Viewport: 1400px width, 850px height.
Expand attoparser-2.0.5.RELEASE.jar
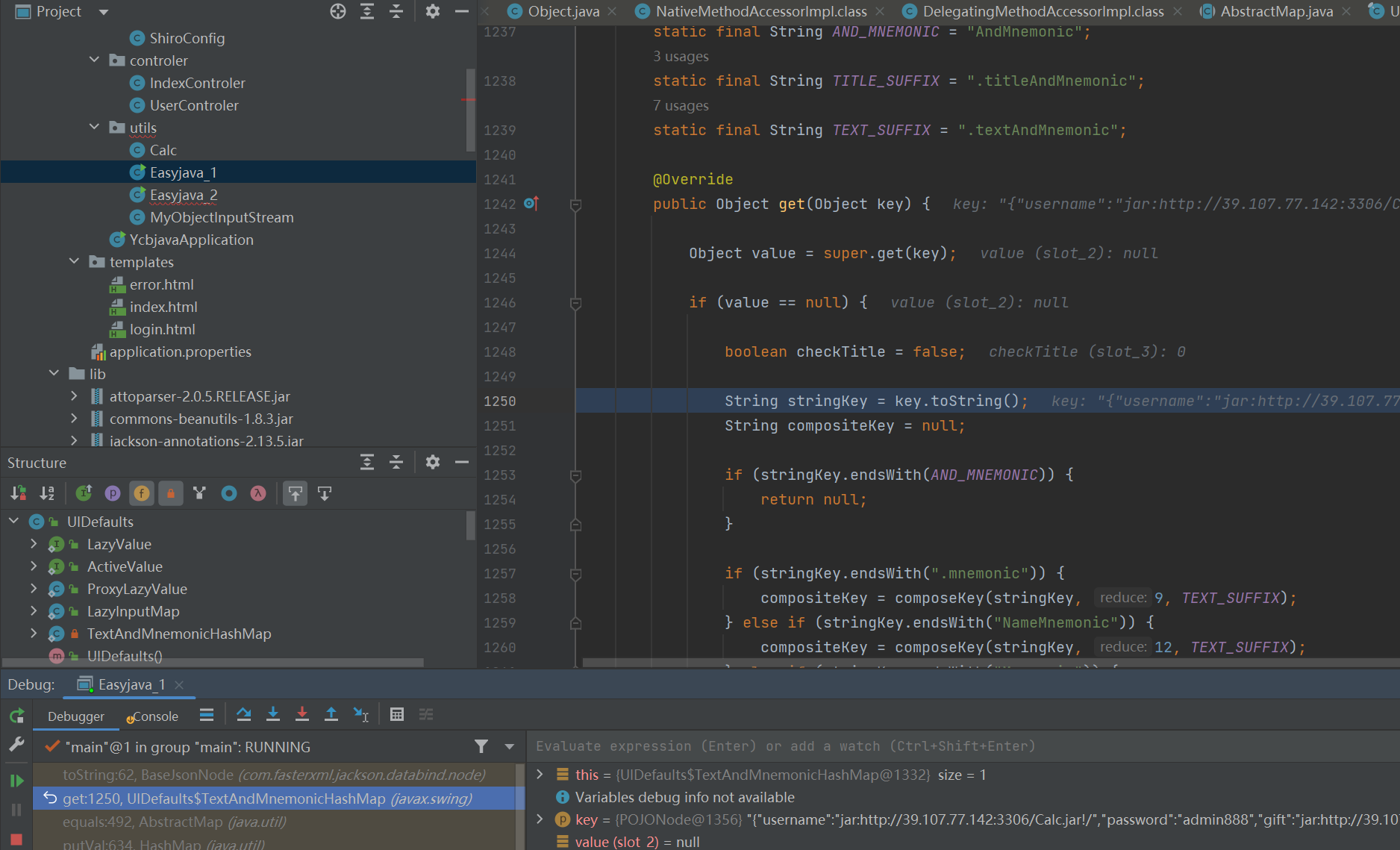coord(74,396)
